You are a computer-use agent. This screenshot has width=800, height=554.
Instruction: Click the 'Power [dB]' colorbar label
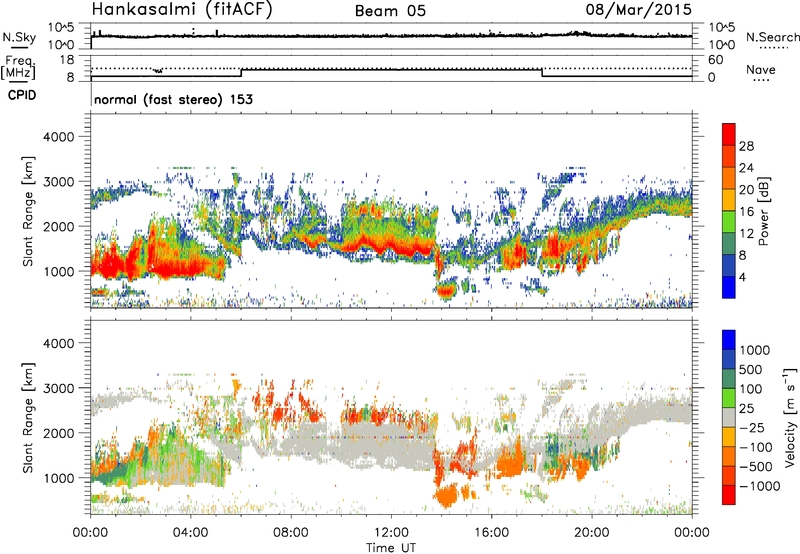[764, 211]
